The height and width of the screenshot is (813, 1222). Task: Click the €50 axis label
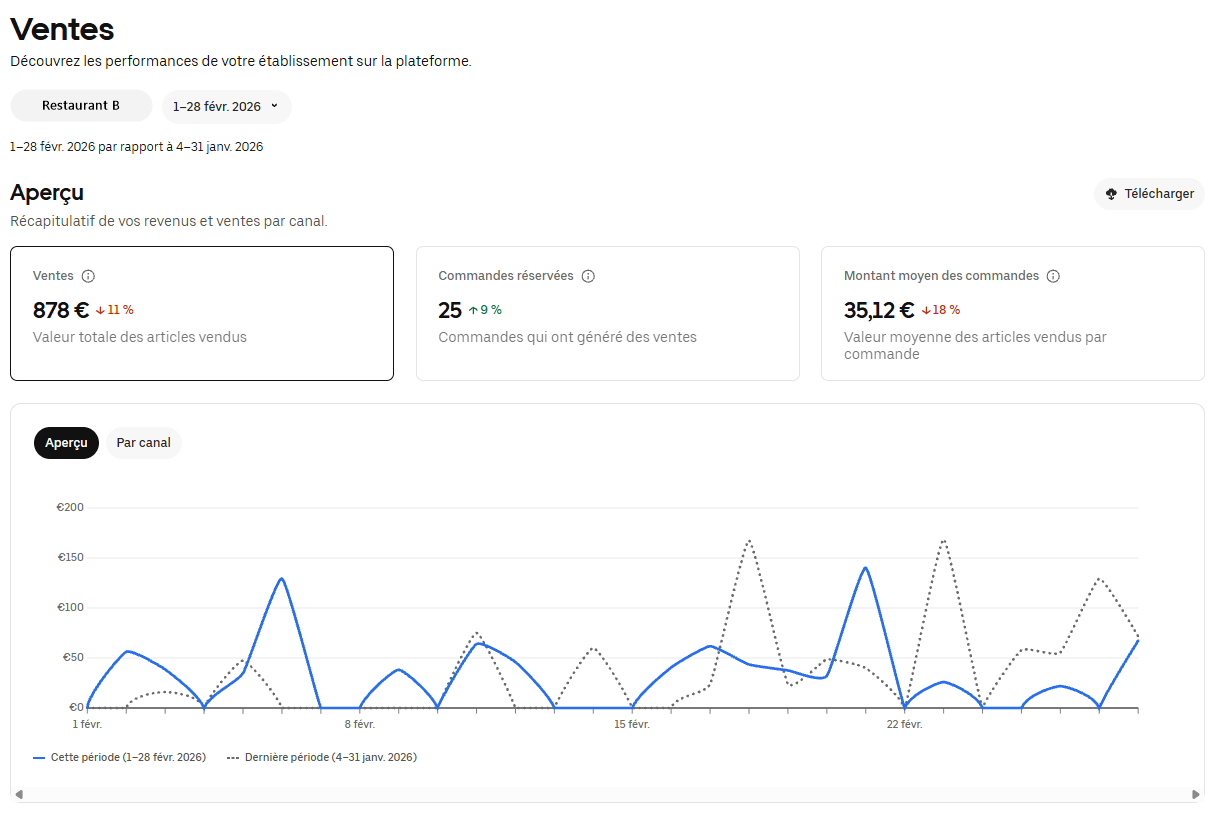point(72,658)
